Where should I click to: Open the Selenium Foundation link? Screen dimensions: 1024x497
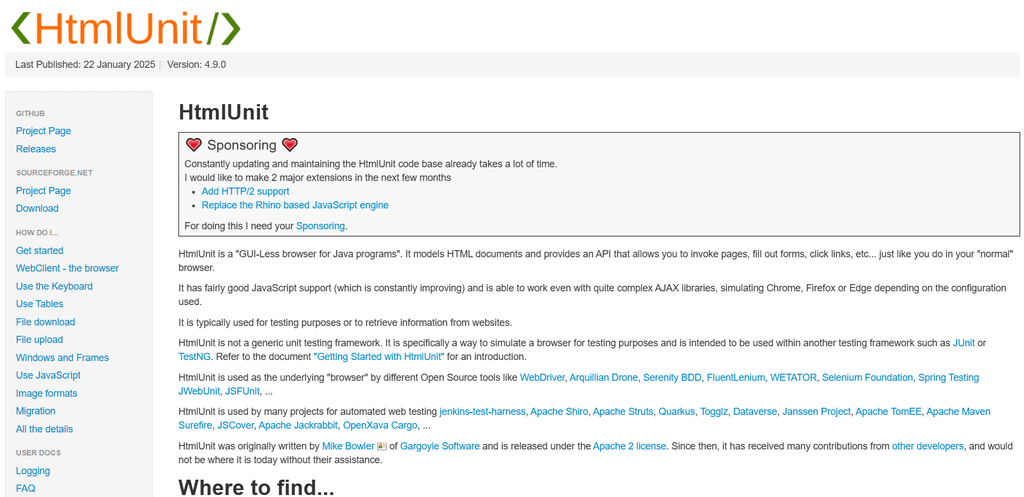coord(867,377)
